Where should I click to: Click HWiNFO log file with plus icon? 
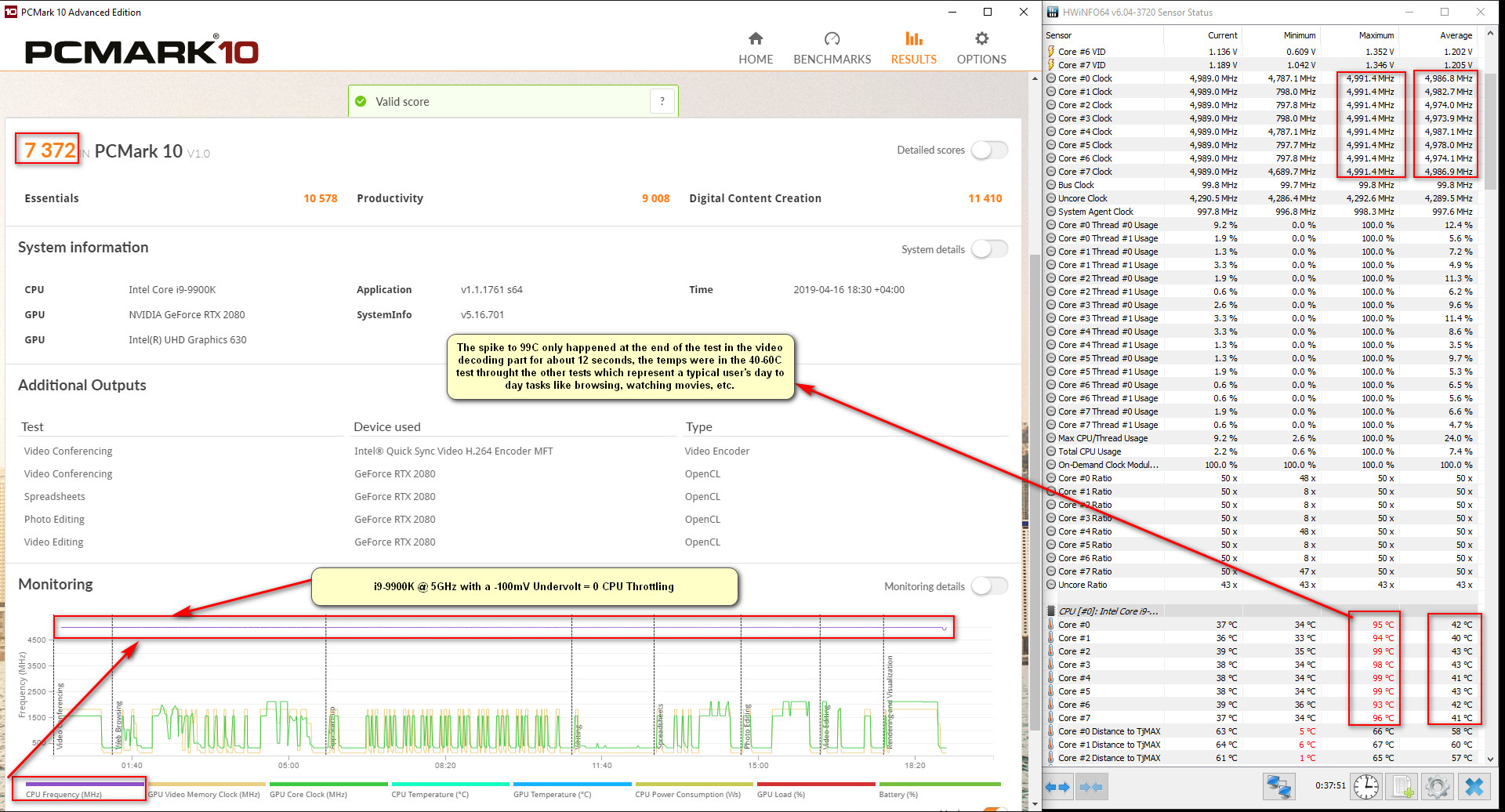tap(1402, 786)
